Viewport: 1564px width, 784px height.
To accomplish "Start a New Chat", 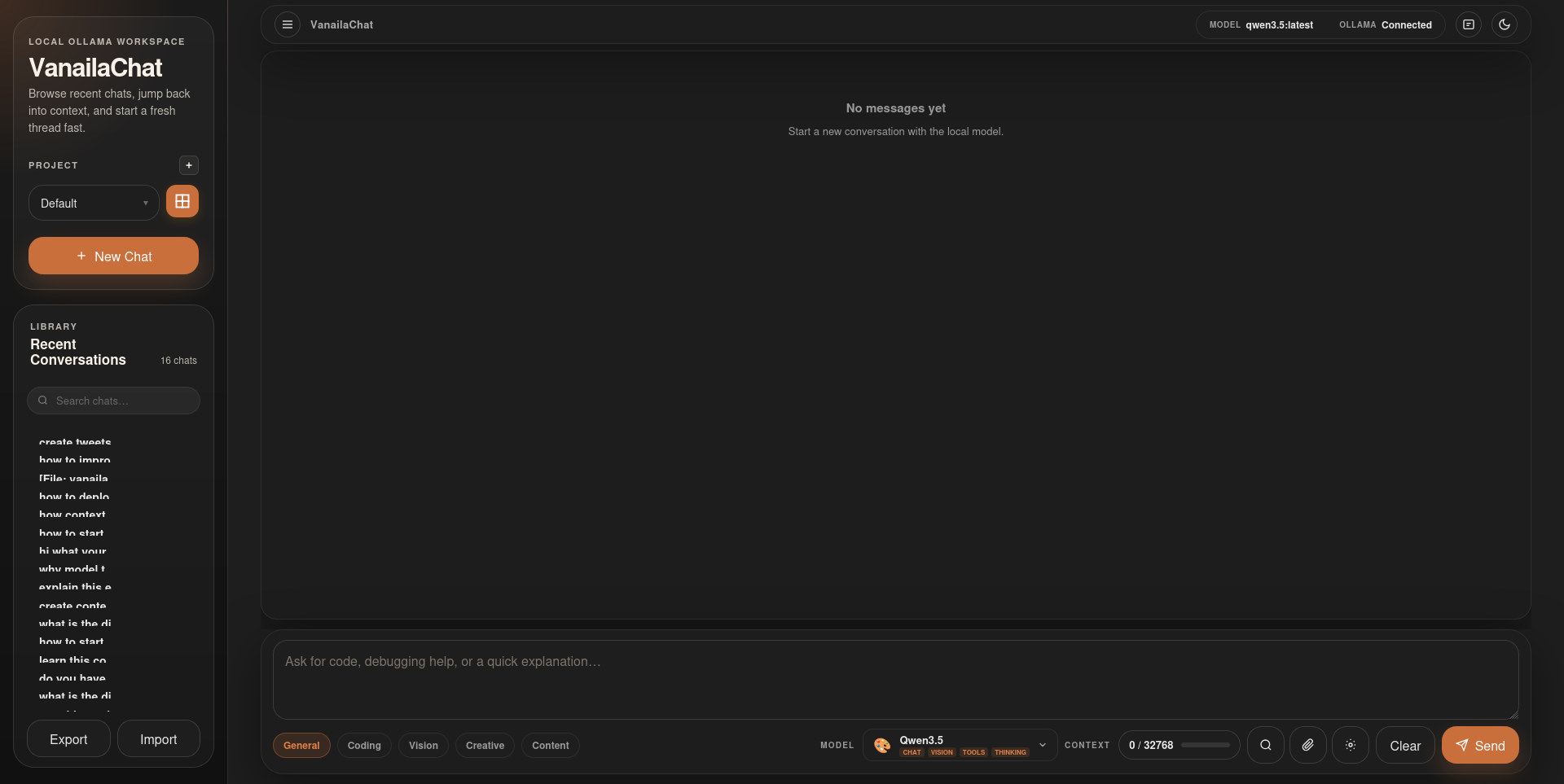I will click(x=113, y=256).
